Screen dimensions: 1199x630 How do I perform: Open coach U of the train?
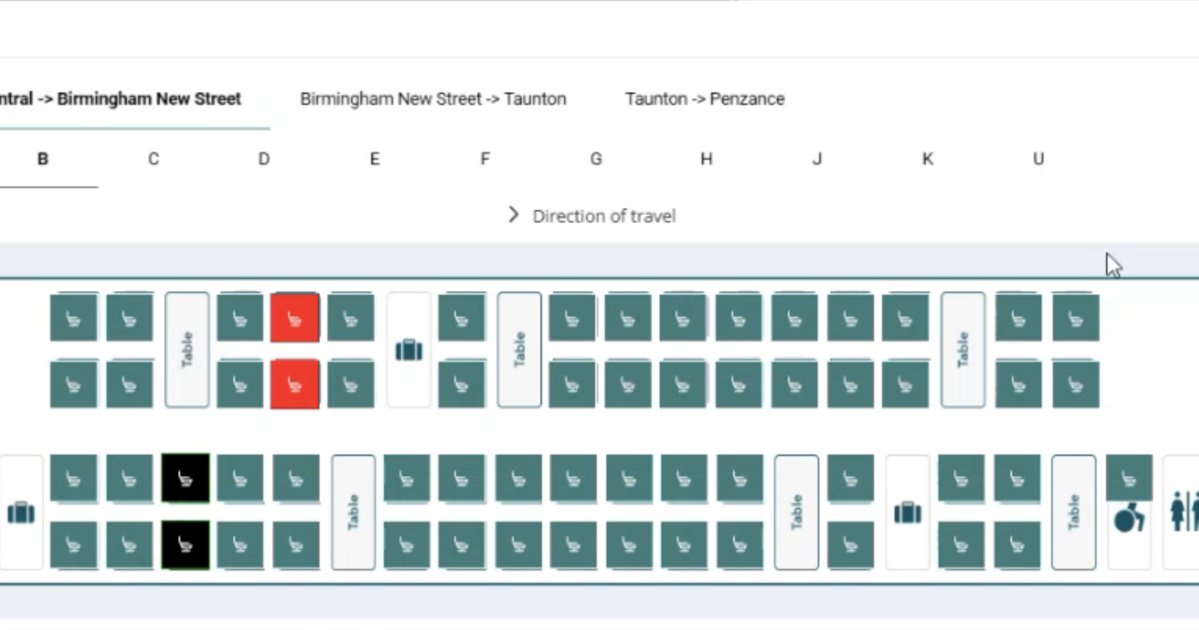[1037, 158]
